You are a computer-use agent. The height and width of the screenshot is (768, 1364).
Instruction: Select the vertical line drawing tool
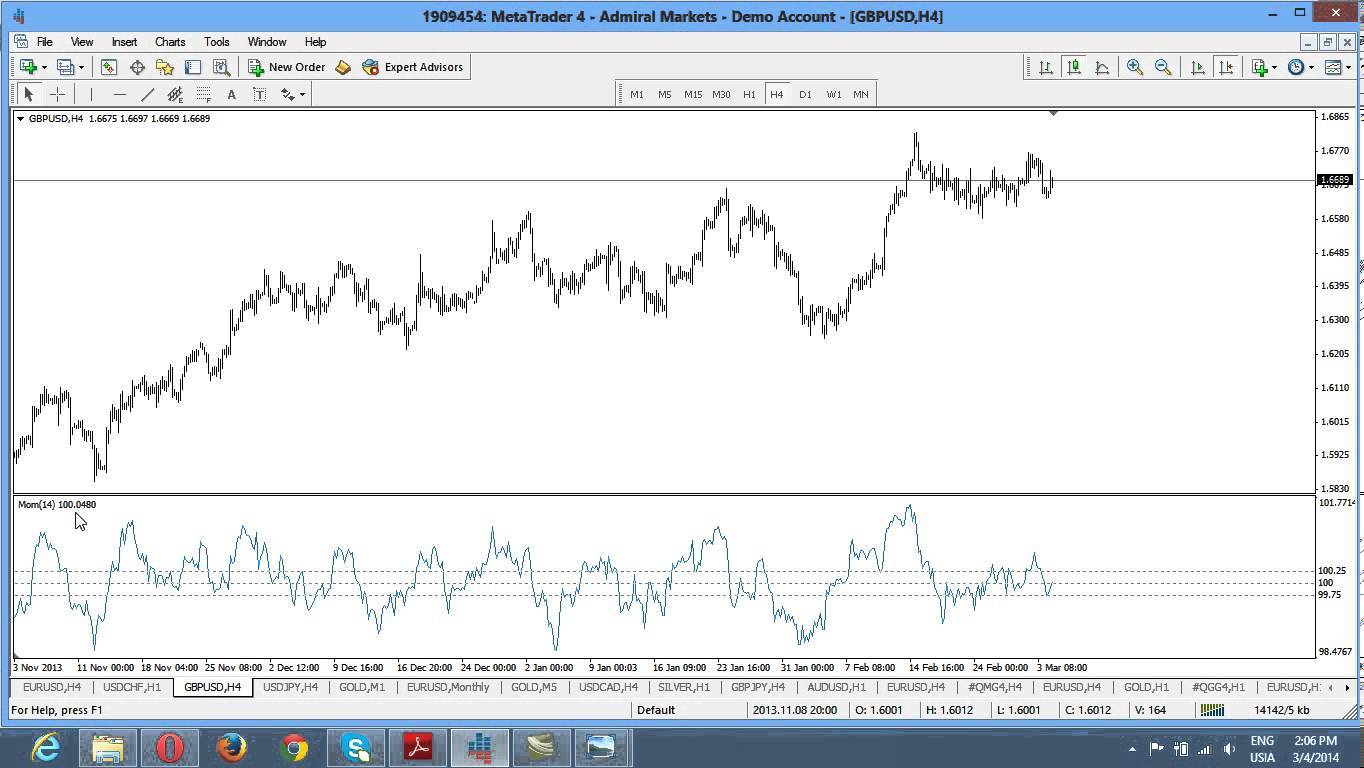pyautogui.click(x=91, y=94)
